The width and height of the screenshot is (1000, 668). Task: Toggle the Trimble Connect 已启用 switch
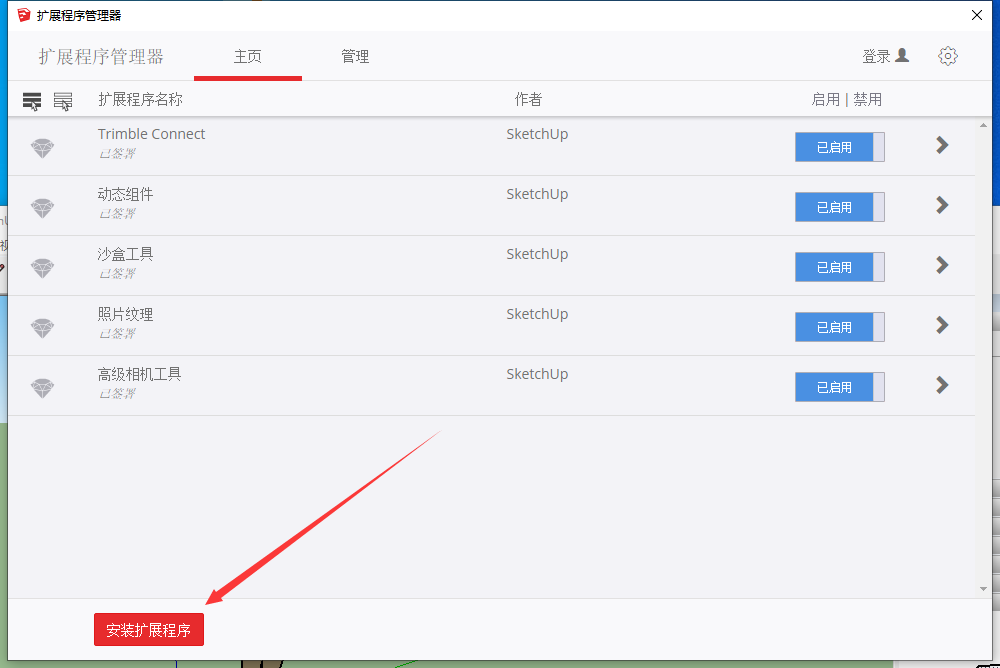point(839,147)
